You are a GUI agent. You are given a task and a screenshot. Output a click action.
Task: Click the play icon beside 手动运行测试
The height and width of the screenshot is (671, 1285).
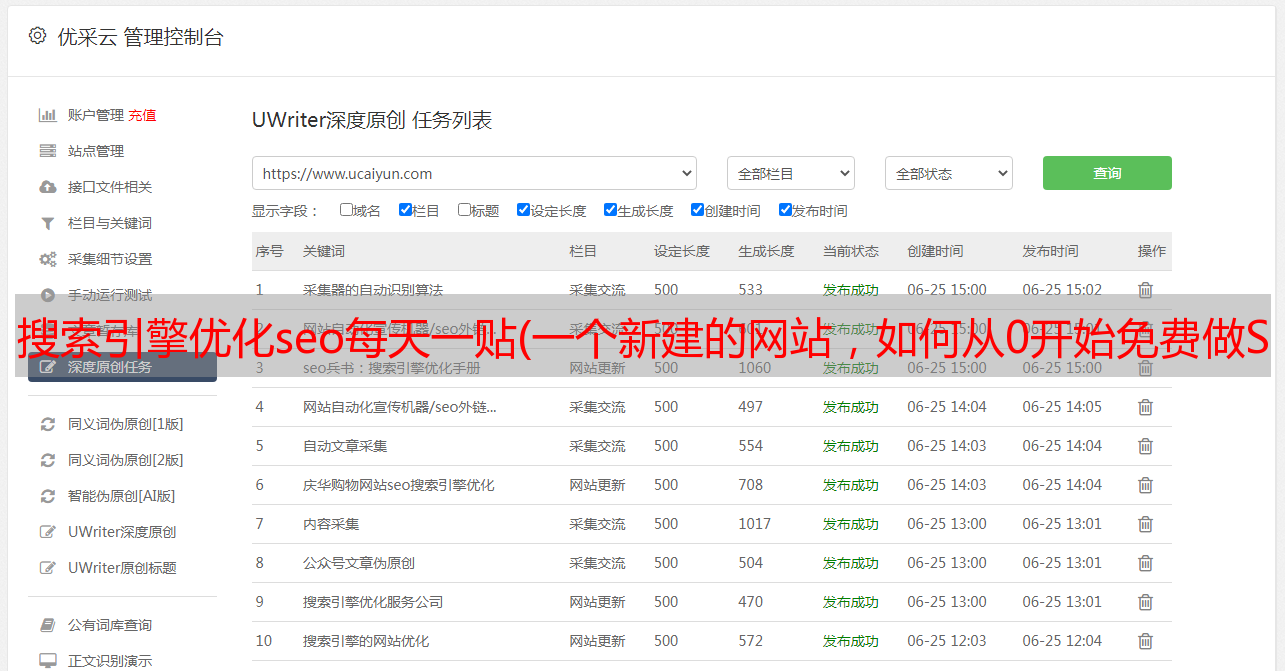47,294
